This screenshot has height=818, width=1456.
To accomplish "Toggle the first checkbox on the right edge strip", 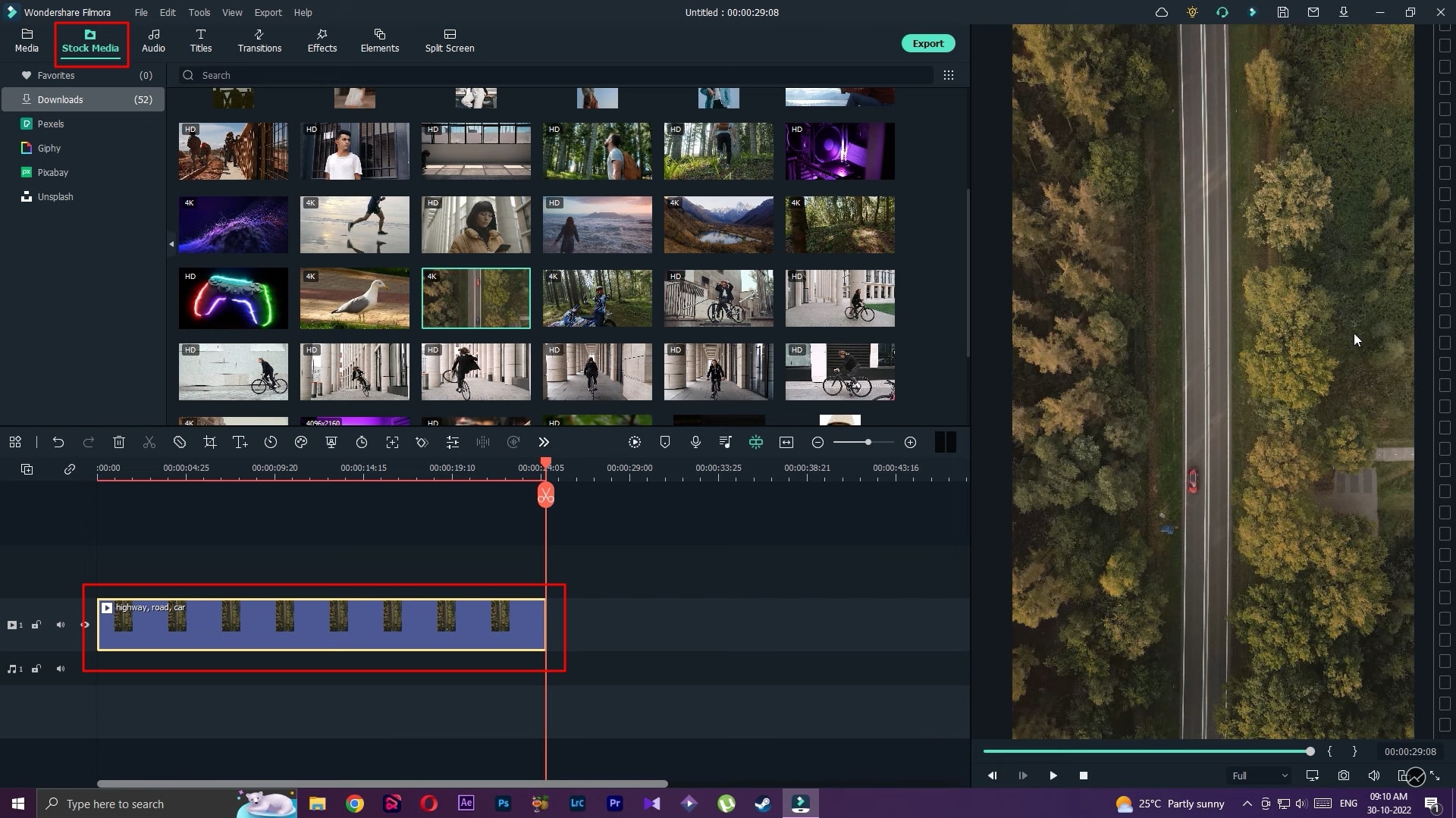I will (1445, 26).
